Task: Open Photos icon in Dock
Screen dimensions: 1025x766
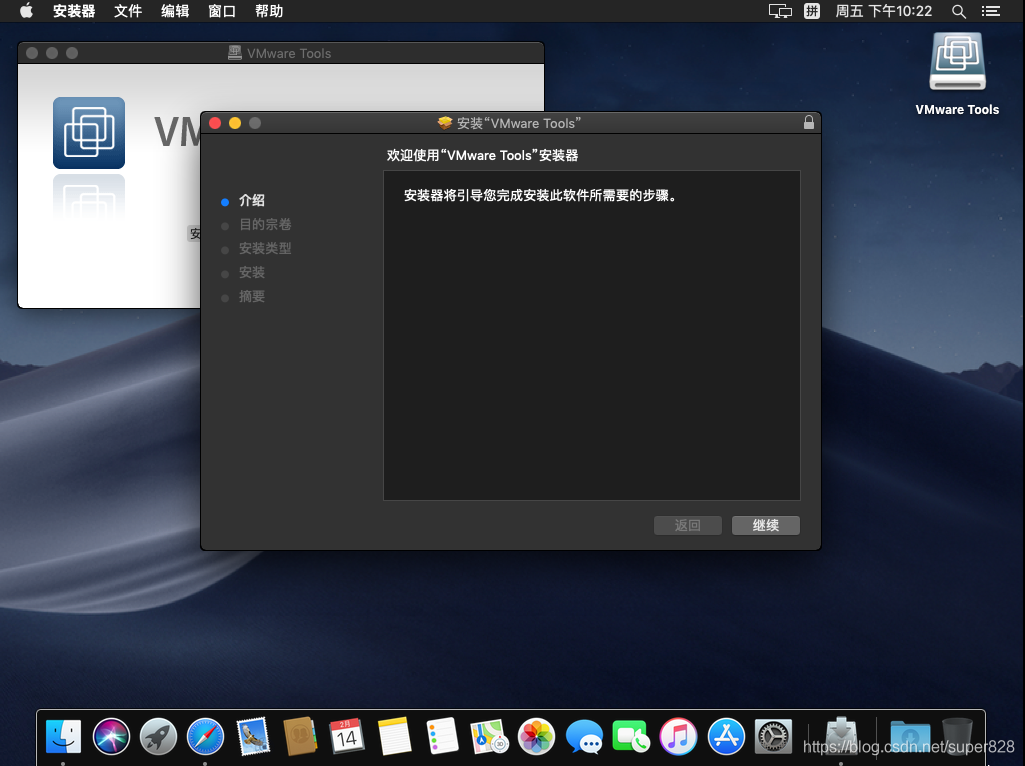Action: 537,737
